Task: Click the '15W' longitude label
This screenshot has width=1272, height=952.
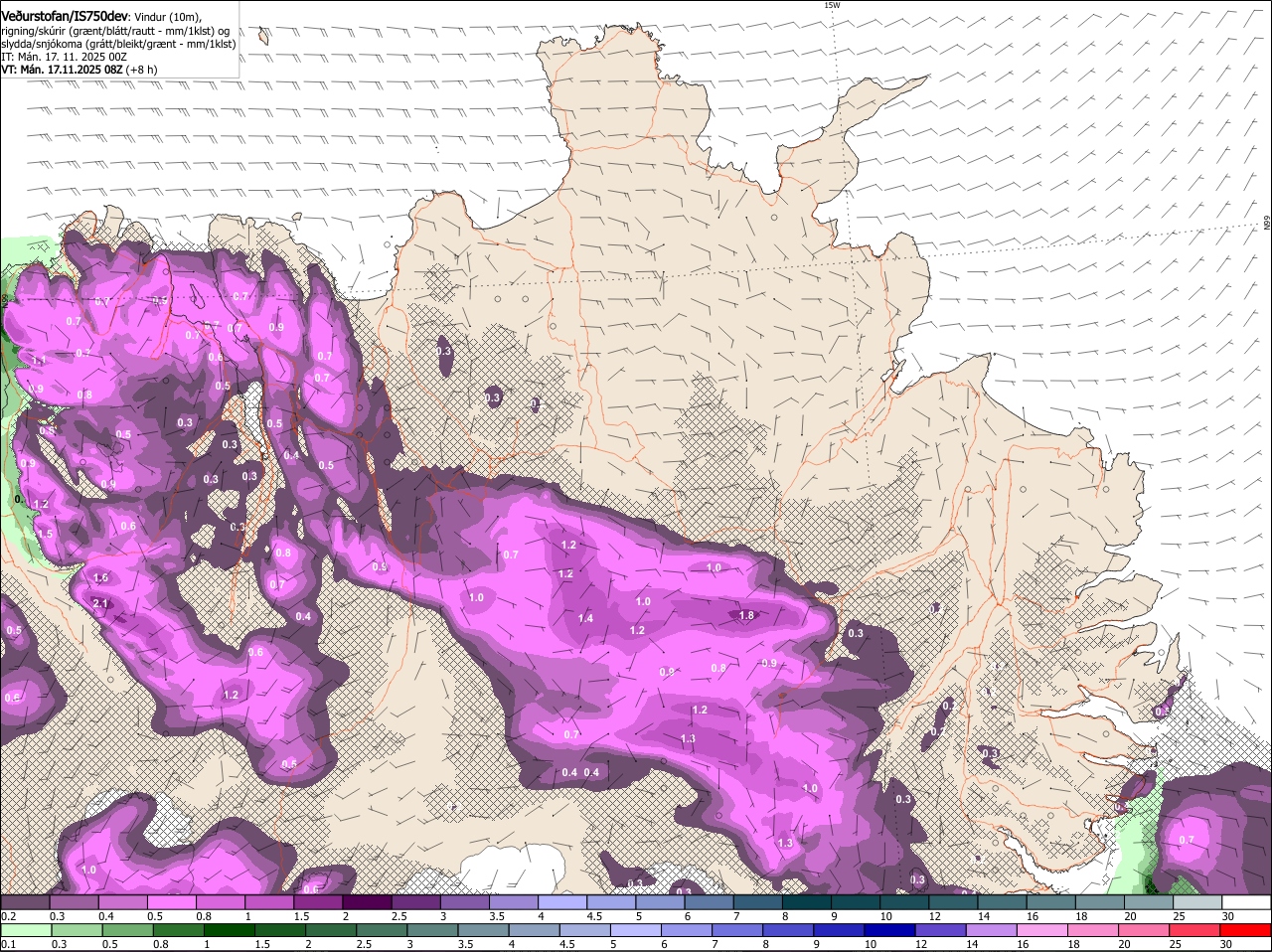Action: point(833,5)
